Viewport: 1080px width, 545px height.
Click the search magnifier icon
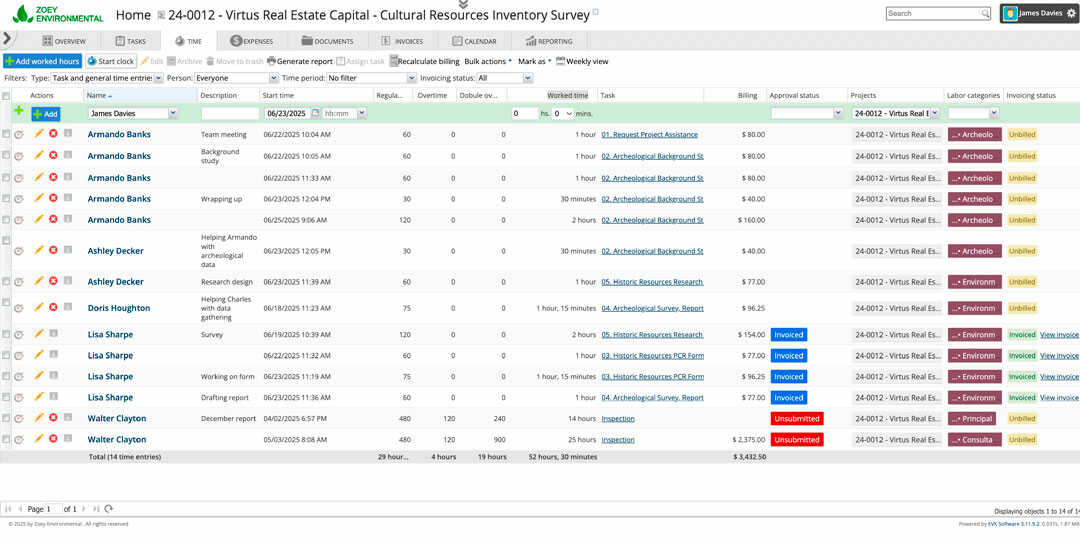(985, 14)
